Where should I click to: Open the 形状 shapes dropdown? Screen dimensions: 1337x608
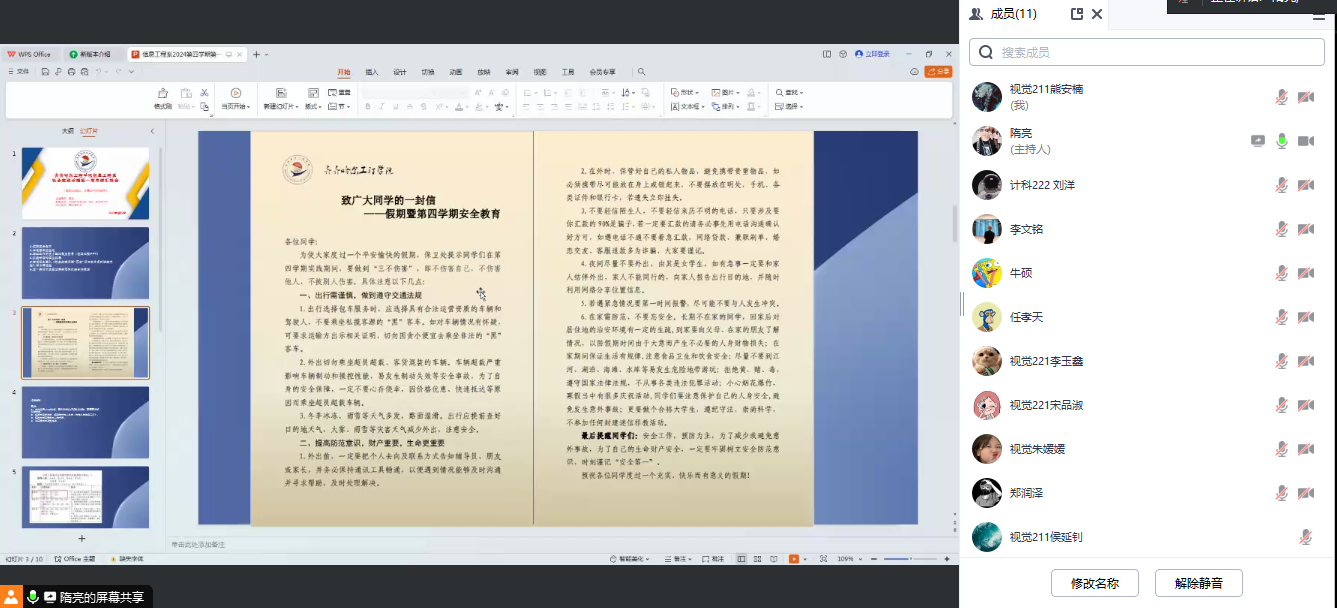[685, 92]
